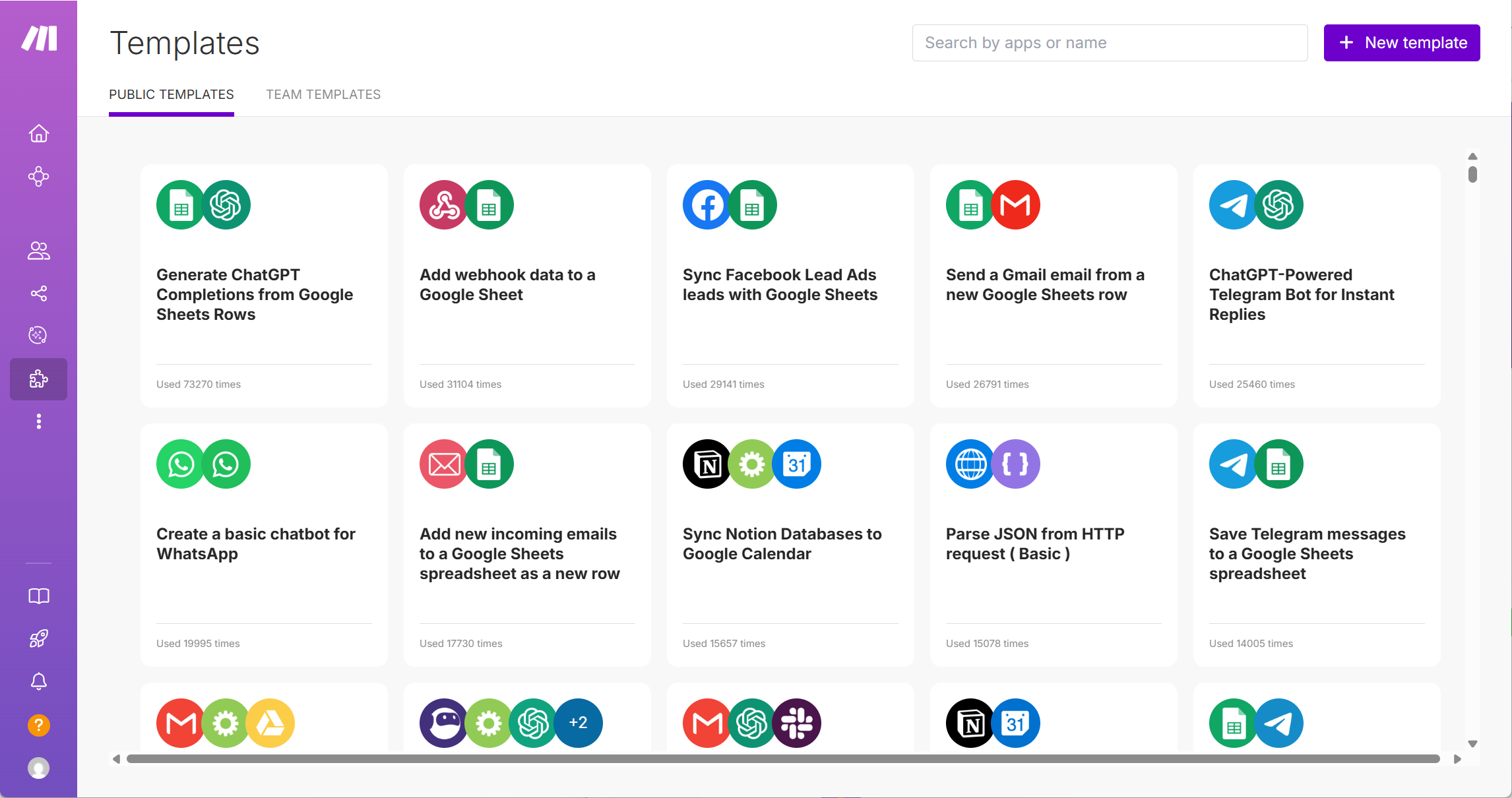Open the Team section from the sidebar

tap(38, 250)
